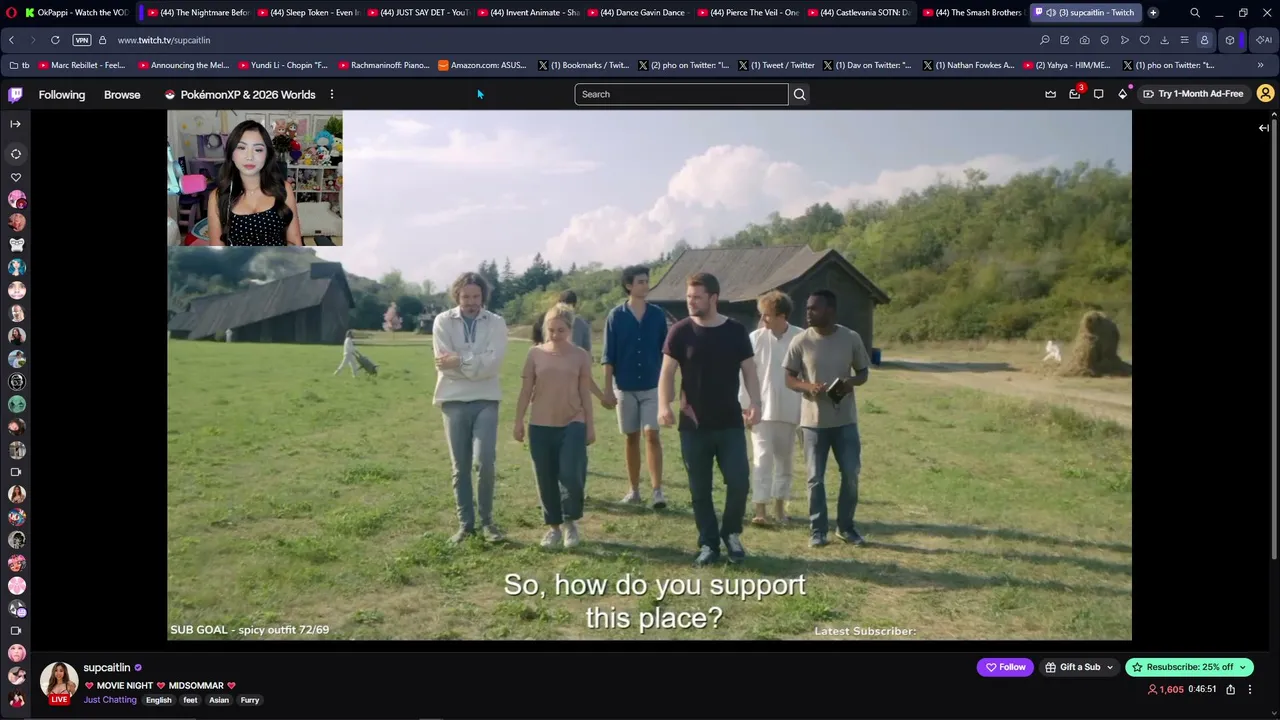Screen dimensions: 1280x720
Task: Click the edit page icon in address bar
Action: 1065,40
